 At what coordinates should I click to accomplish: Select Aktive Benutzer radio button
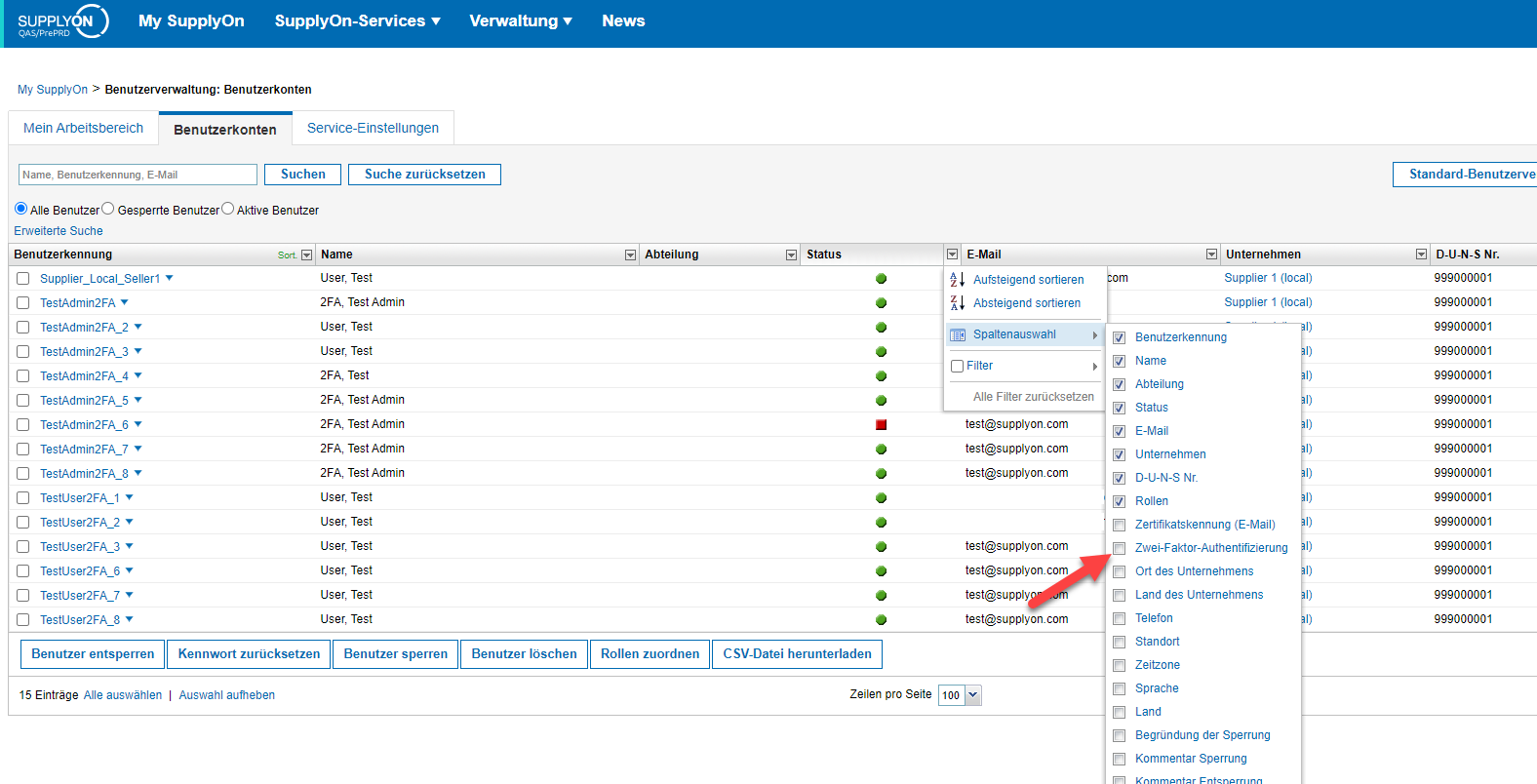coord(227,209)
